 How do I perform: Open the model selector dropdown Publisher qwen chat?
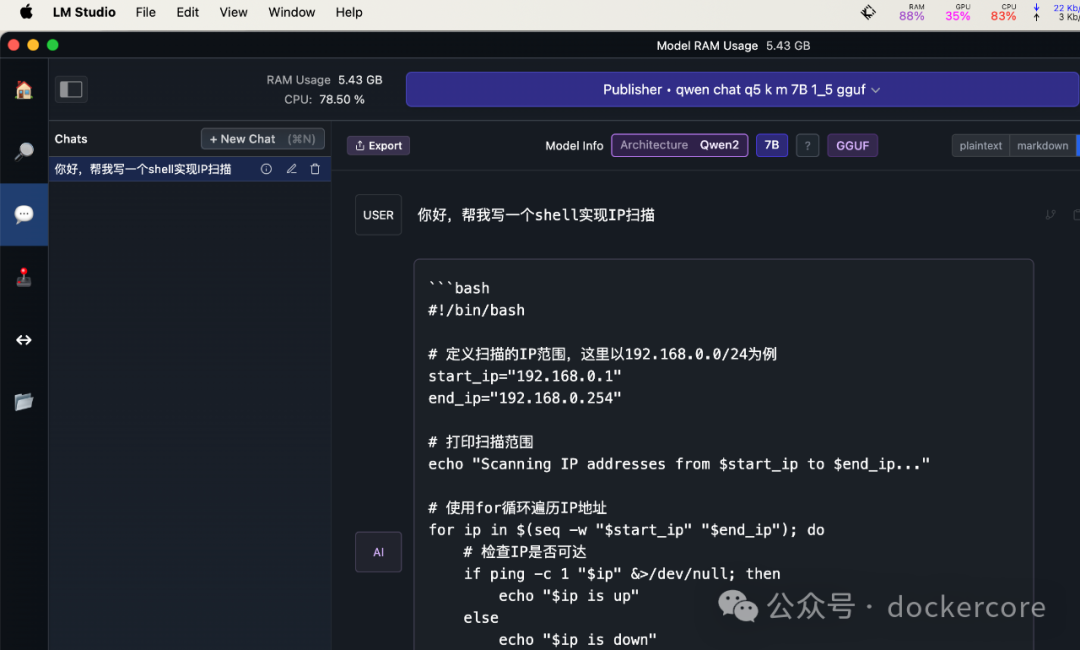pos(742,90)
